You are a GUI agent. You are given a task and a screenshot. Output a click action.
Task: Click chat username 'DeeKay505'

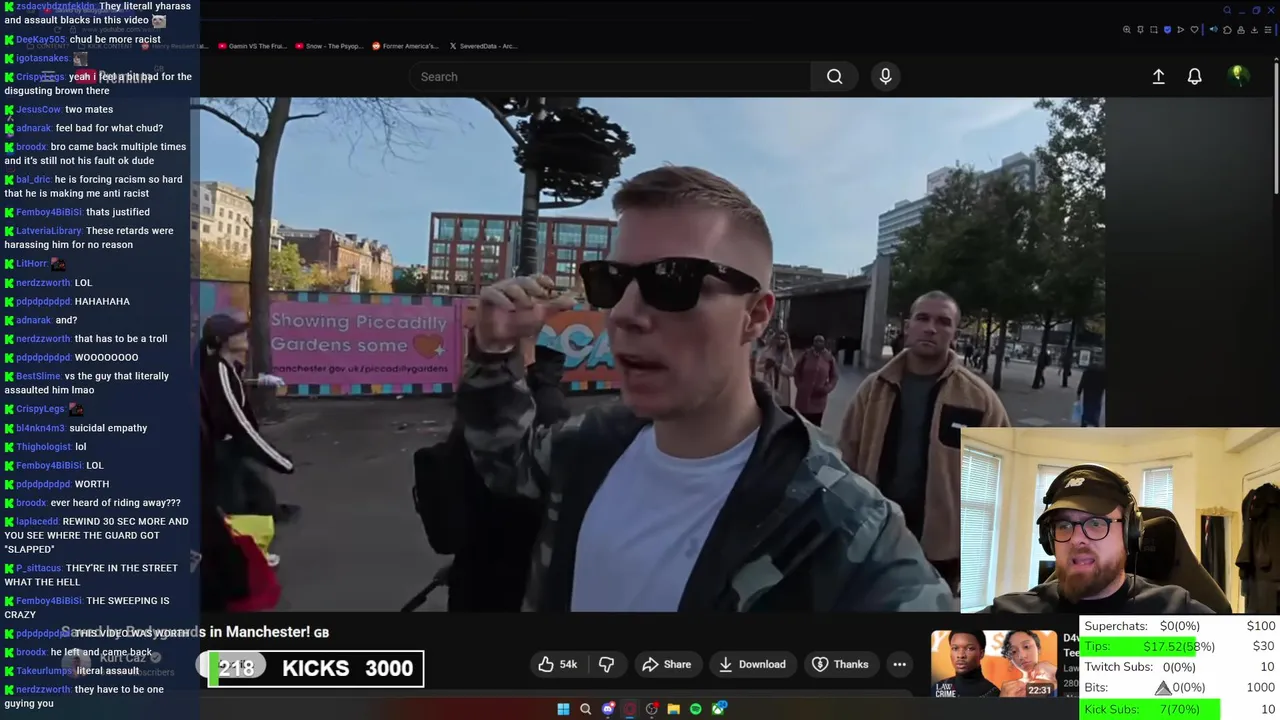point(40,40)
